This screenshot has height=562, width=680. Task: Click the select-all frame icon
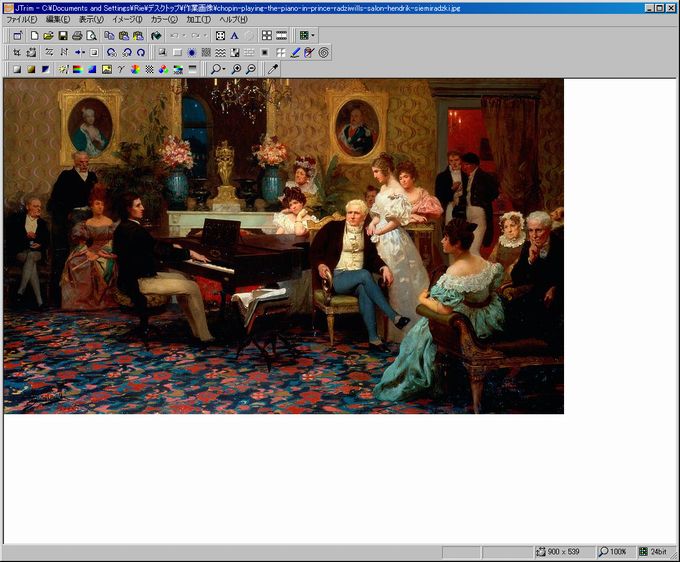pyautogui.click(x=220, y=36)
